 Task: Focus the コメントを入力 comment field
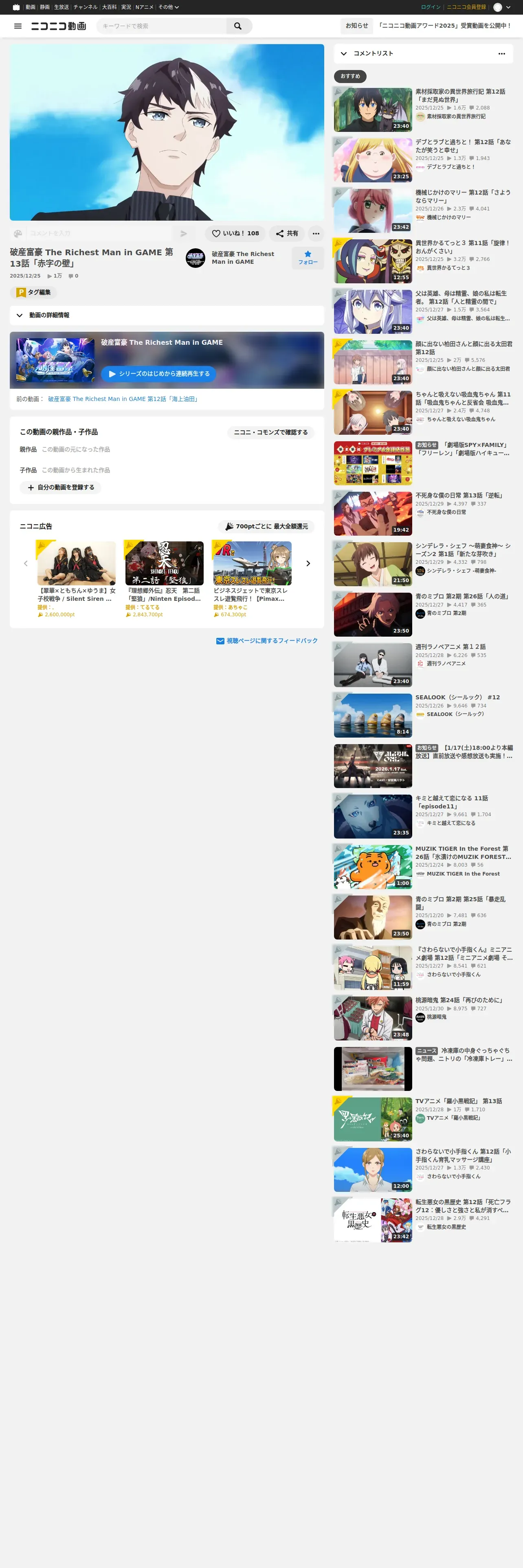click(99, 234)
